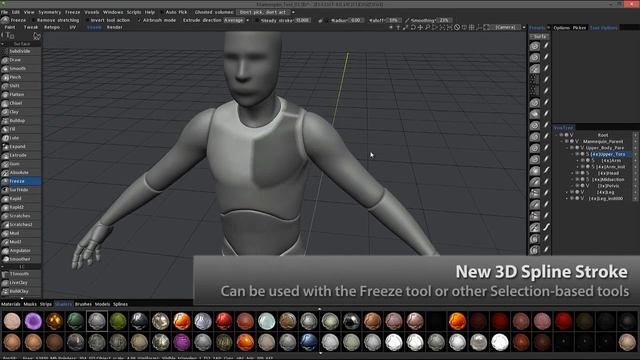The width and height of the screenshot is (640, 360).
Task: Toggle visibility of the [3x]Pelvis layer
Action: (577, 186)
